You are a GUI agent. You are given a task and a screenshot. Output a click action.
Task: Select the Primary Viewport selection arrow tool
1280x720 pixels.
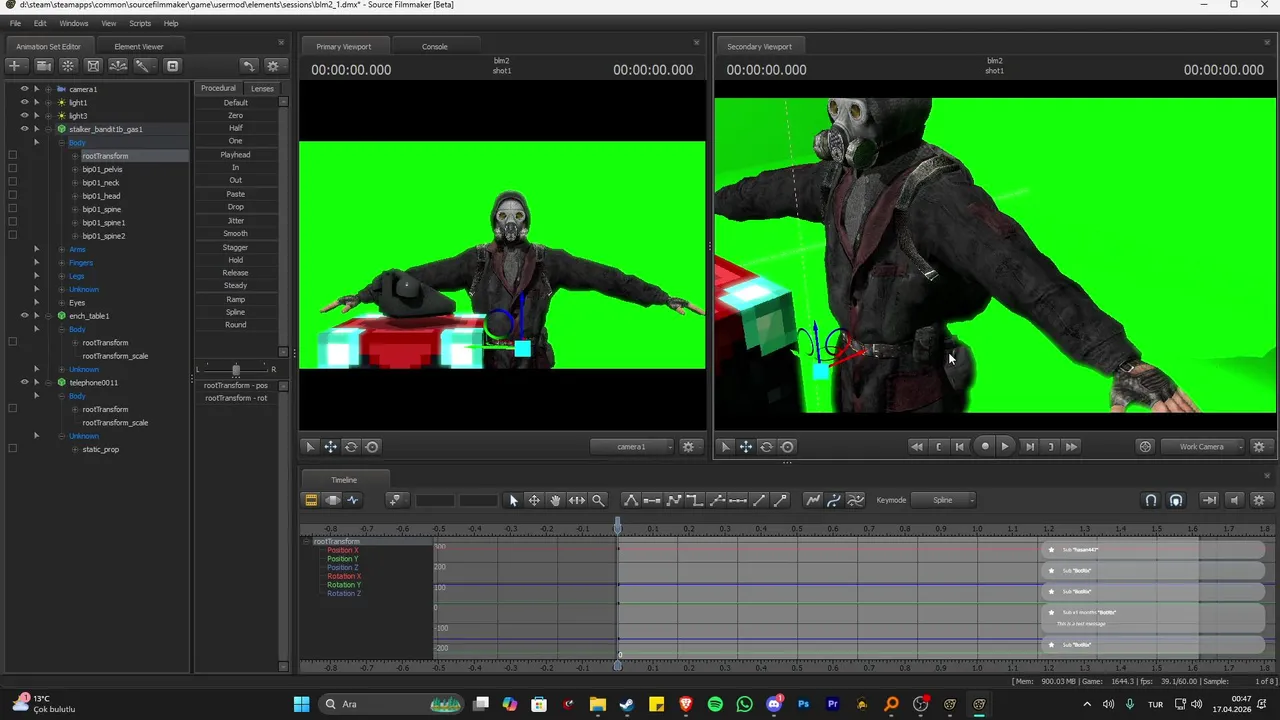pyautogui.click(x=310, y=447)
